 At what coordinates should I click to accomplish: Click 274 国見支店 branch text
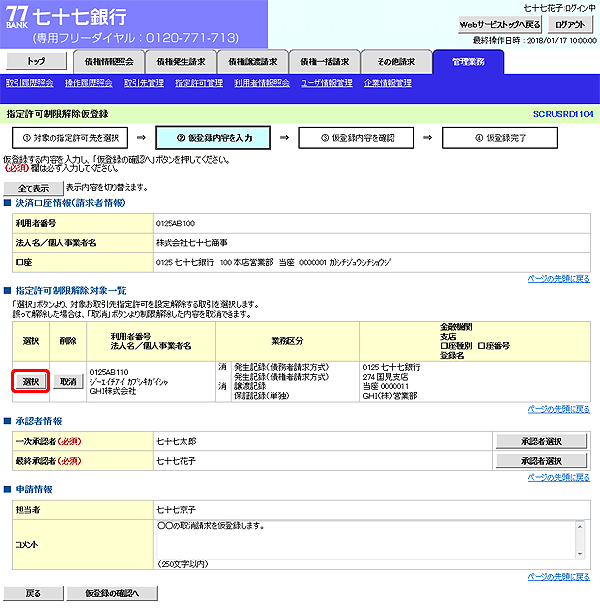(385, 377)
